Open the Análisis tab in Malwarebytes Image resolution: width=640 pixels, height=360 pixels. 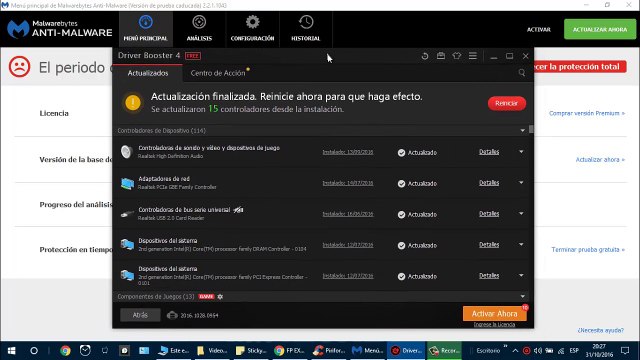[x=199, y=29]
